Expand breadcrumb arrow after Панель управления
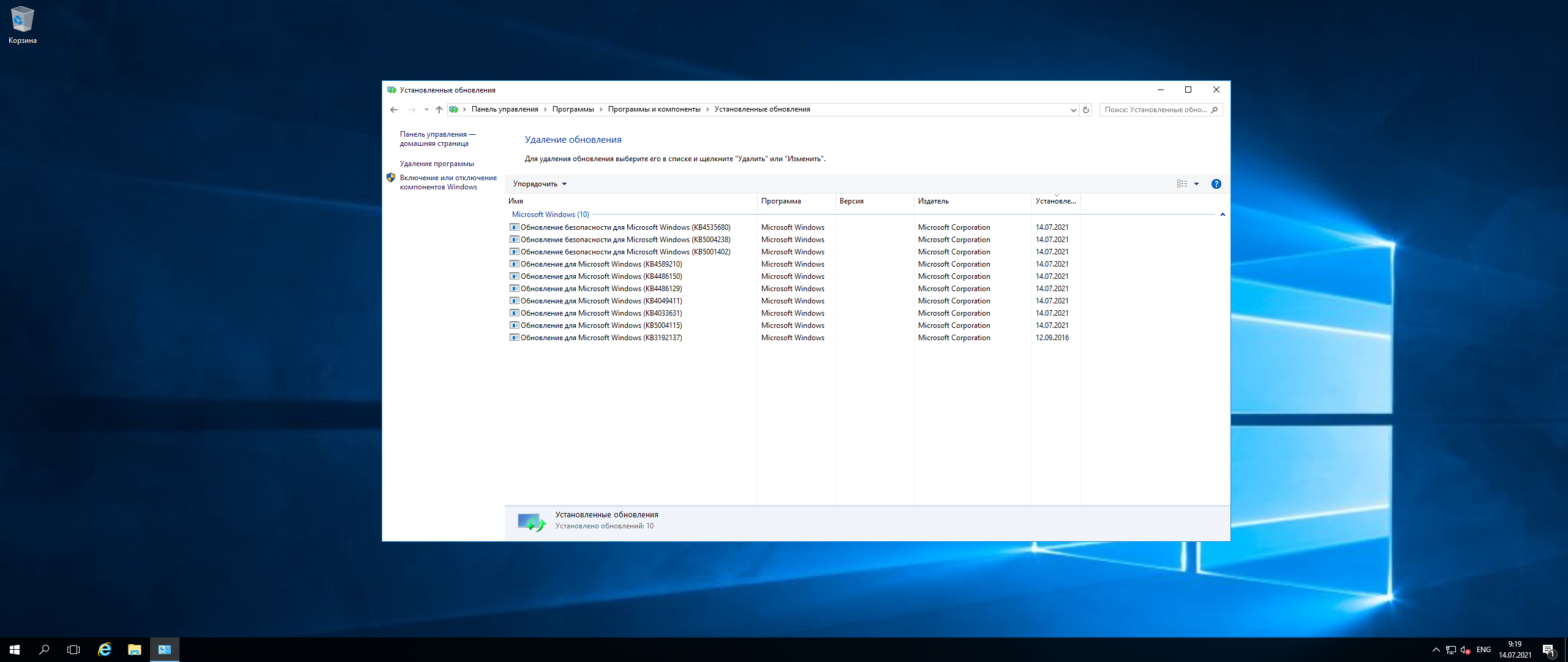1568x662 pixels. pos(545,110)
